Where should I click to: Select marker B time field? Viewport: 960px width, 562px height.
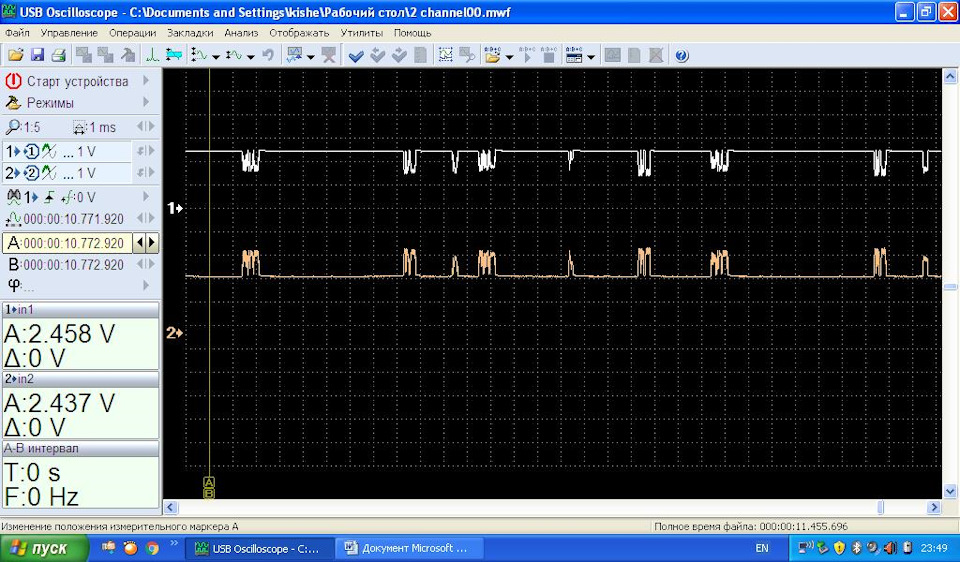[73, 265]
